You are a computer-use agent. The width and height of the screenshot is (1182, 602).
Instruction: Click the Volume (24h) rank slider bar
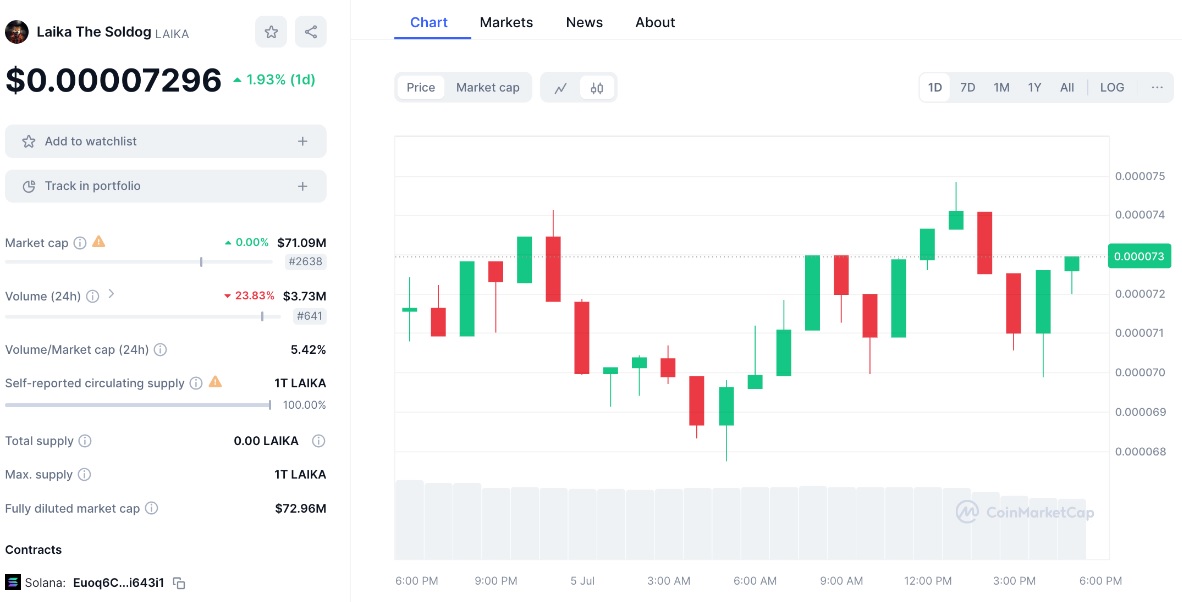pyautogui.click(x=142, y=316)
